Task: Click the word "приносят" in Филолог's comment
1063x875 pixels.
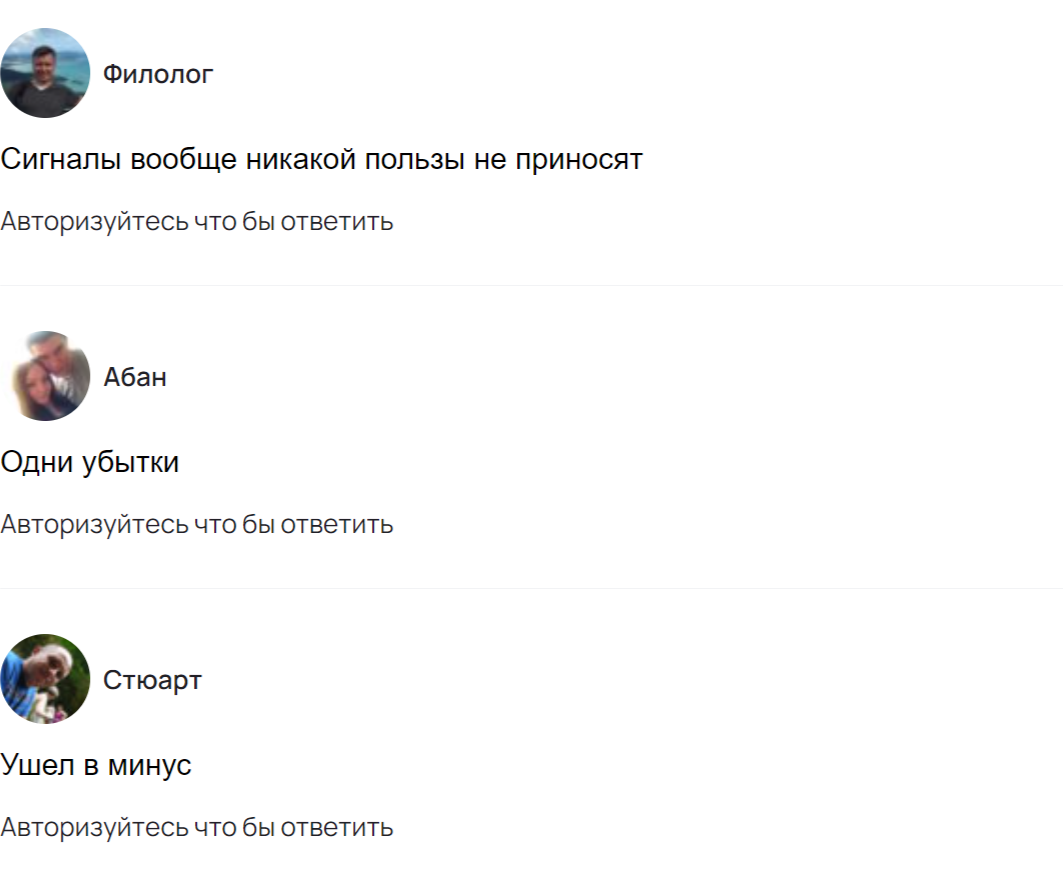Action: [578, 160]
